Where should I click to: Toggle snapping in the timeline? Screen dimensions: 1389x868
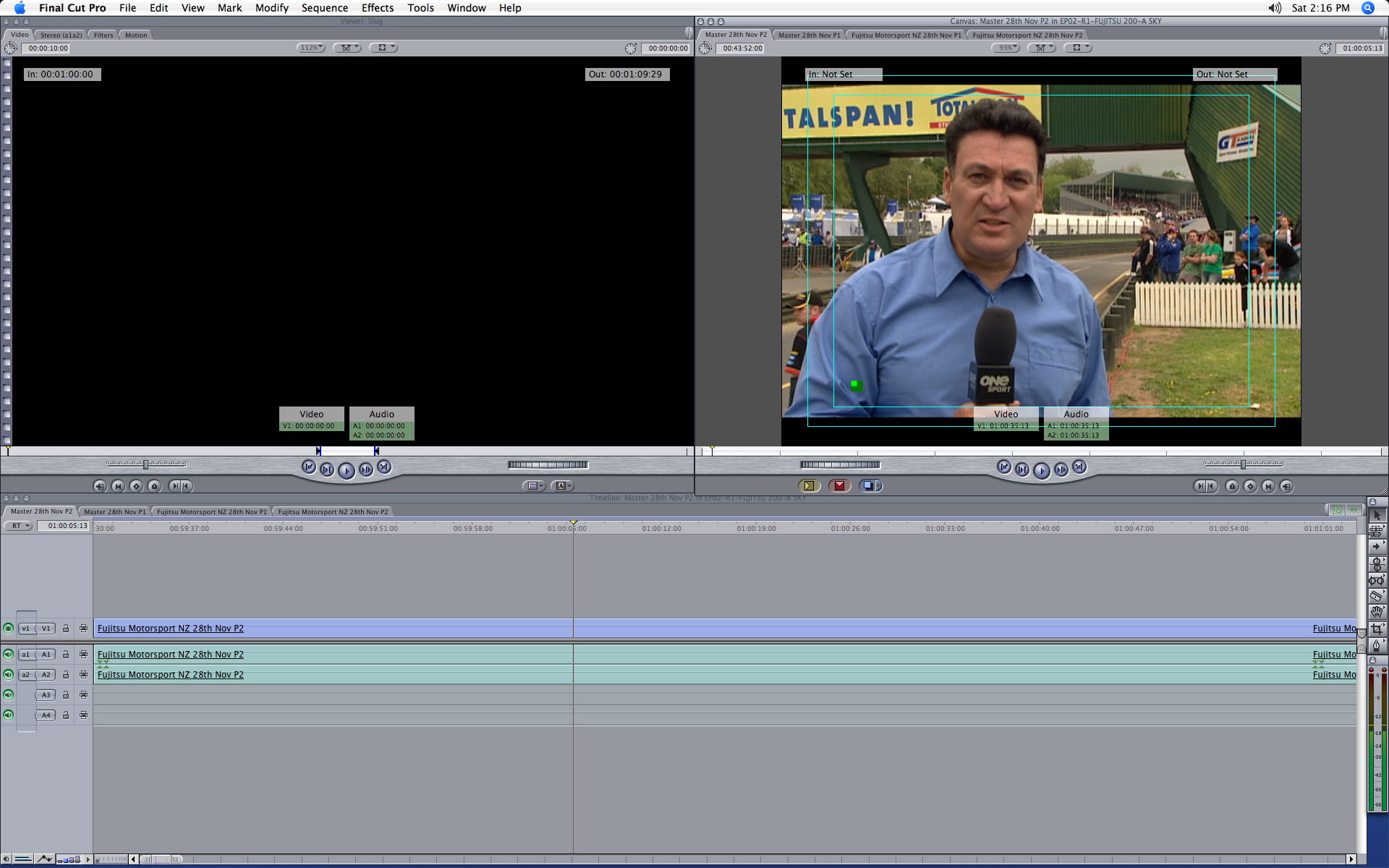(x=1353, y=510)
